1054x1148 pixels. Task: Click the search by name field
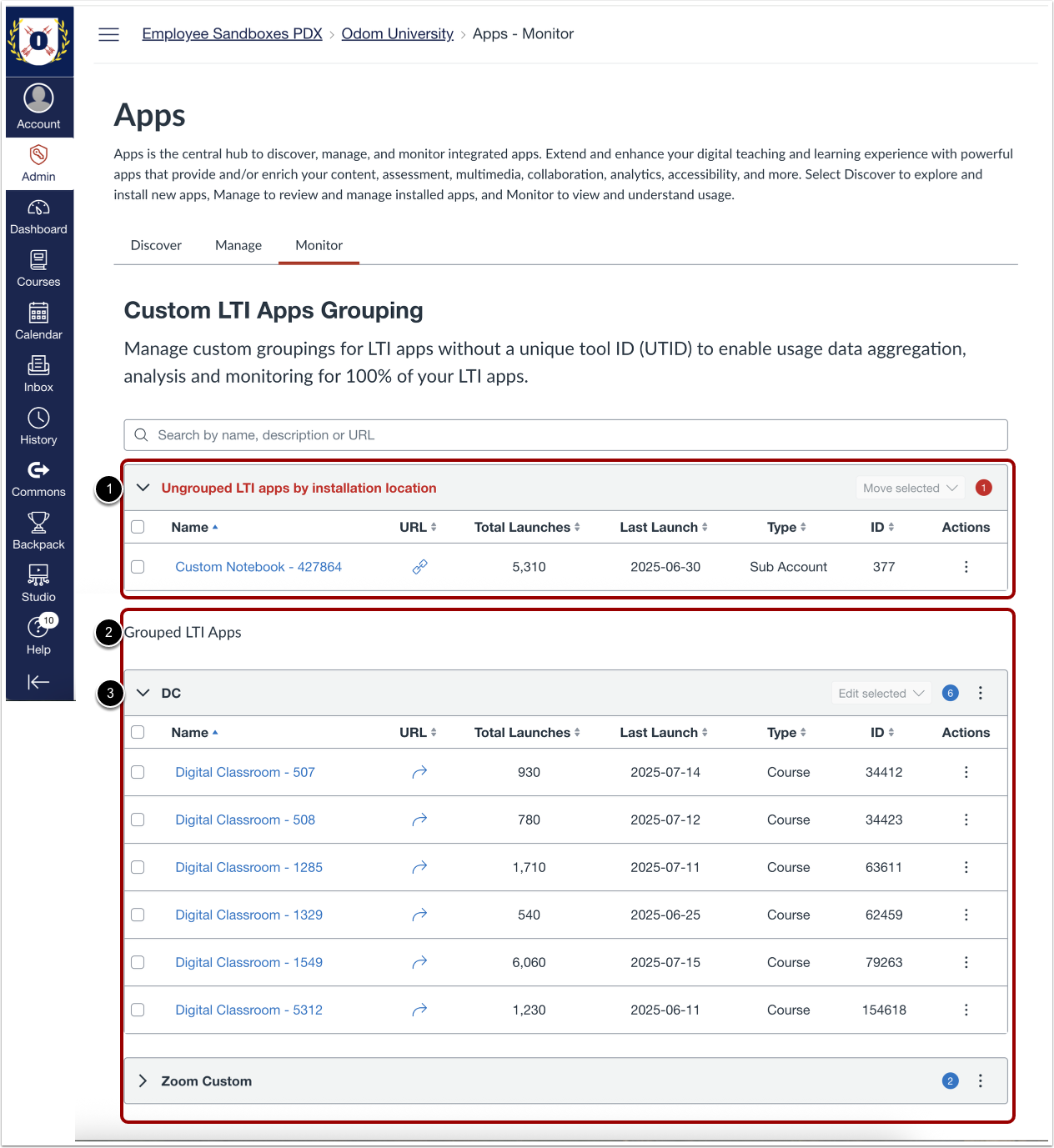565,434
